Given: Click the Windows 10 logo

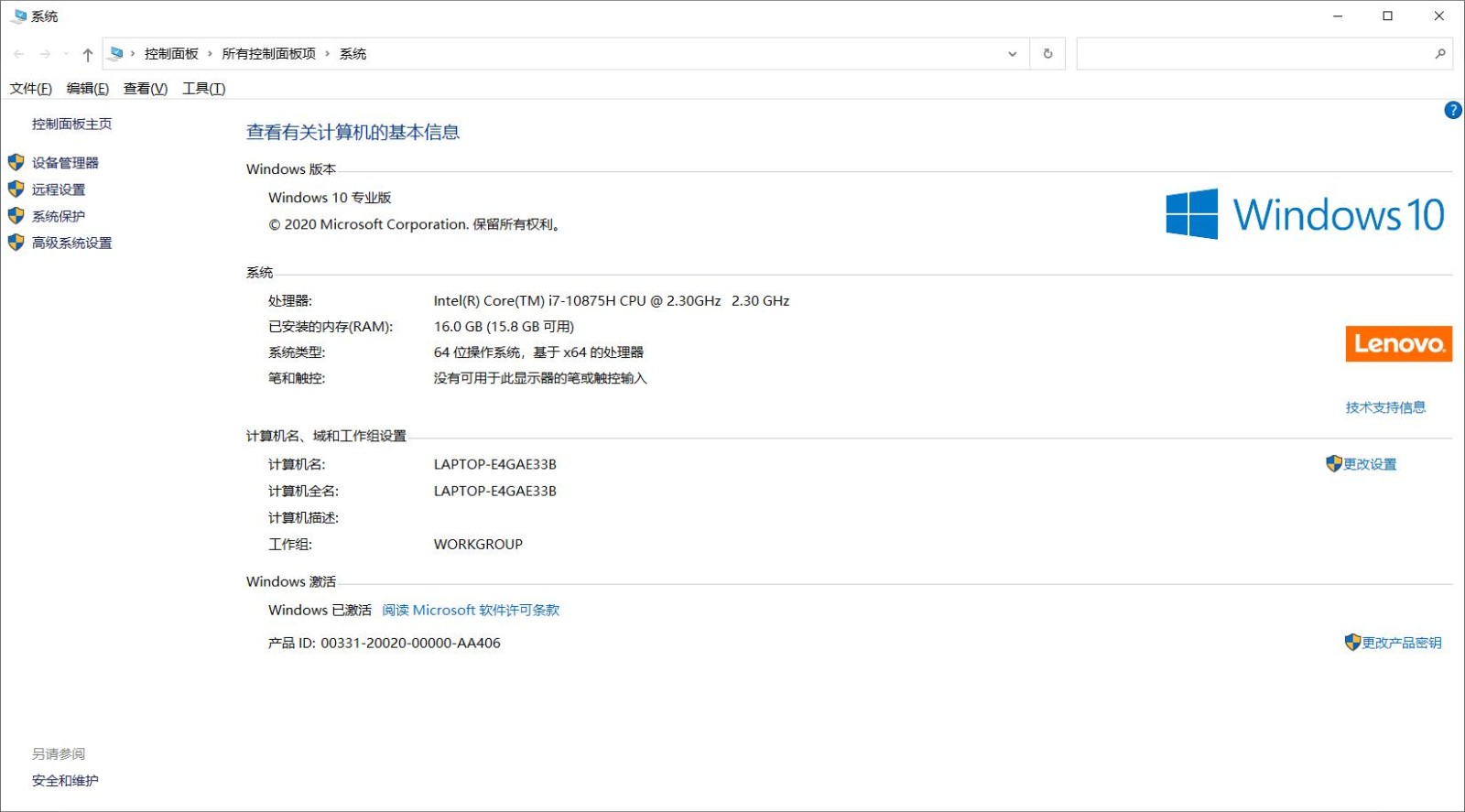Looking at the screenshot, I should coord(1305,214).
